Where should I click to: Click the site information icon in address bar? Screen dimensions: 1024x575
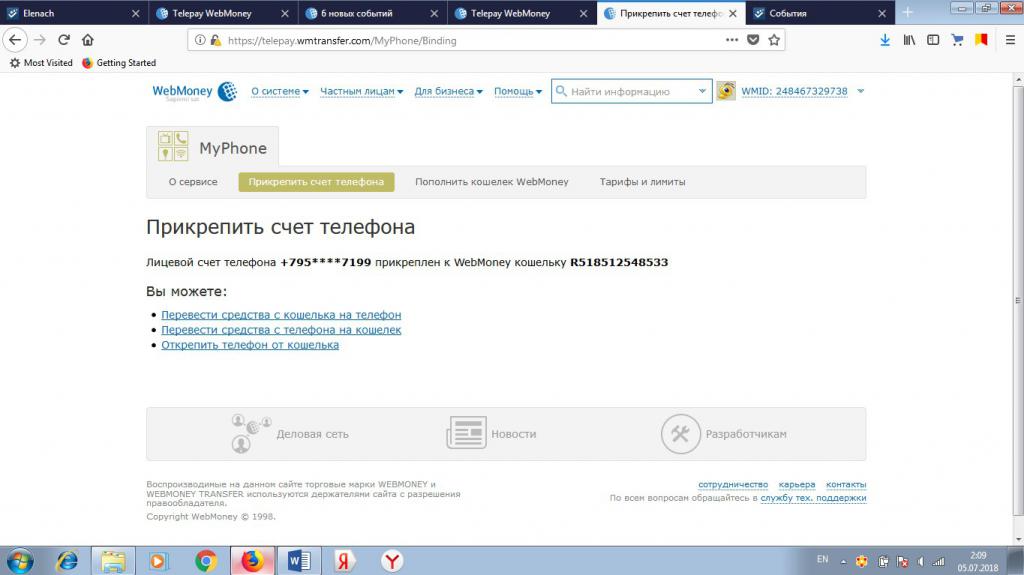click(200, 41)
